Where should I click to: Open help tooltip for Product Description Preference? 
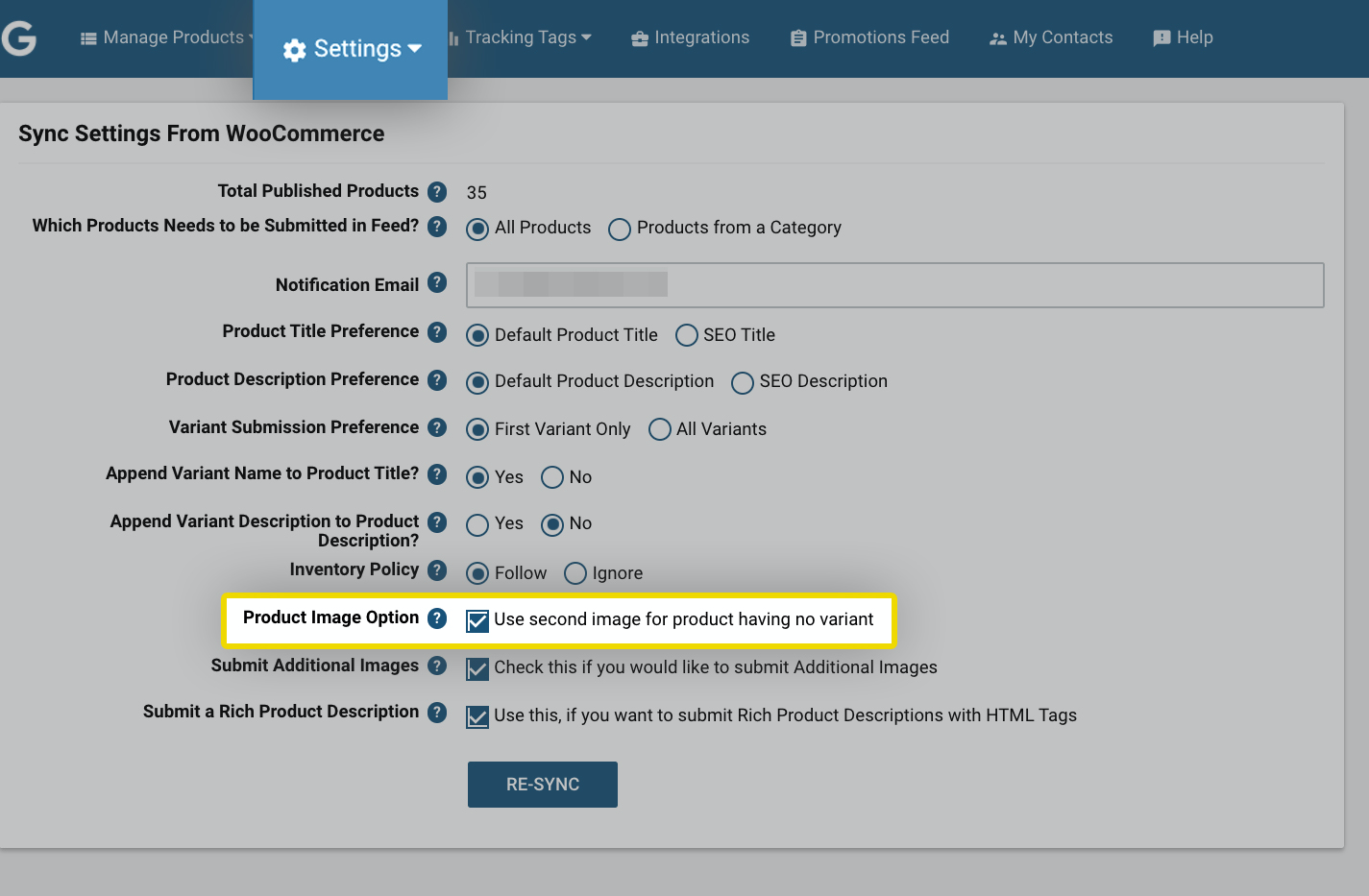pyautogui.click(x=437, y=379)
